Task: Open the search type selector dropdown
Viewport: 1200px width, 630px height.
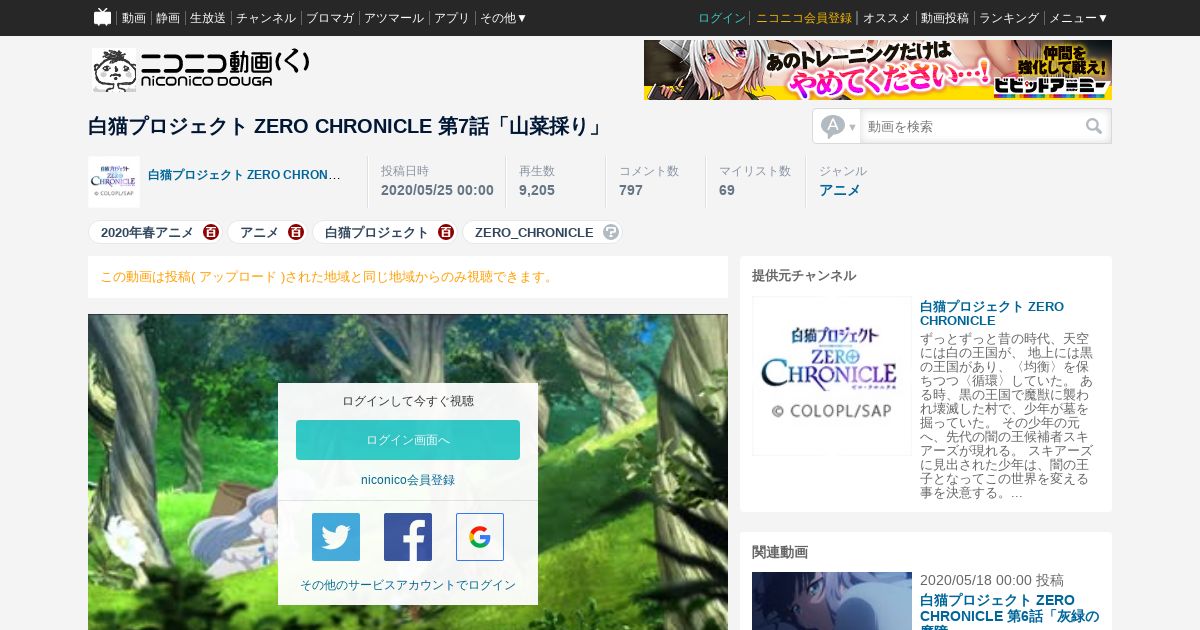Action: coord(839,127)
